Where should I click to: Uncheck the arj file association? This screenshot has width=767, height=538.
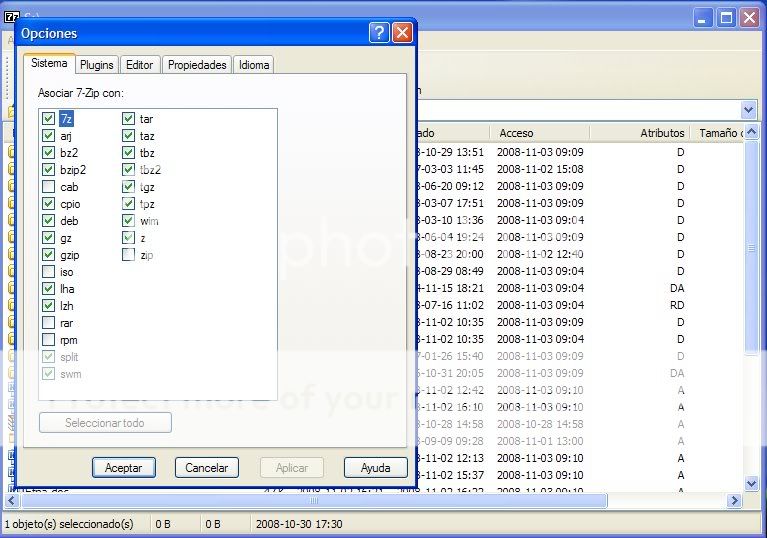[48, 135]
